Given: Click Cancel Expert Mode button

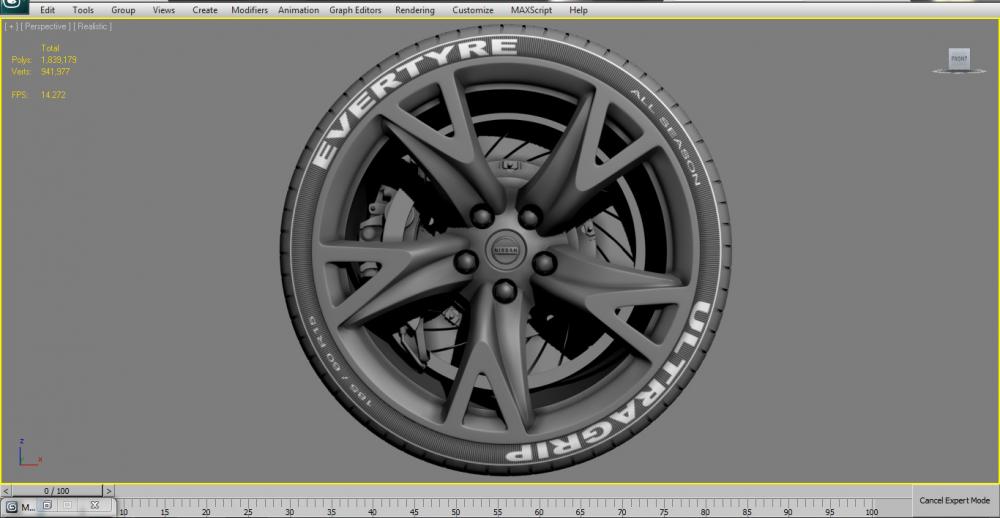Looking at the screenshot, I should tap(955, 501).
